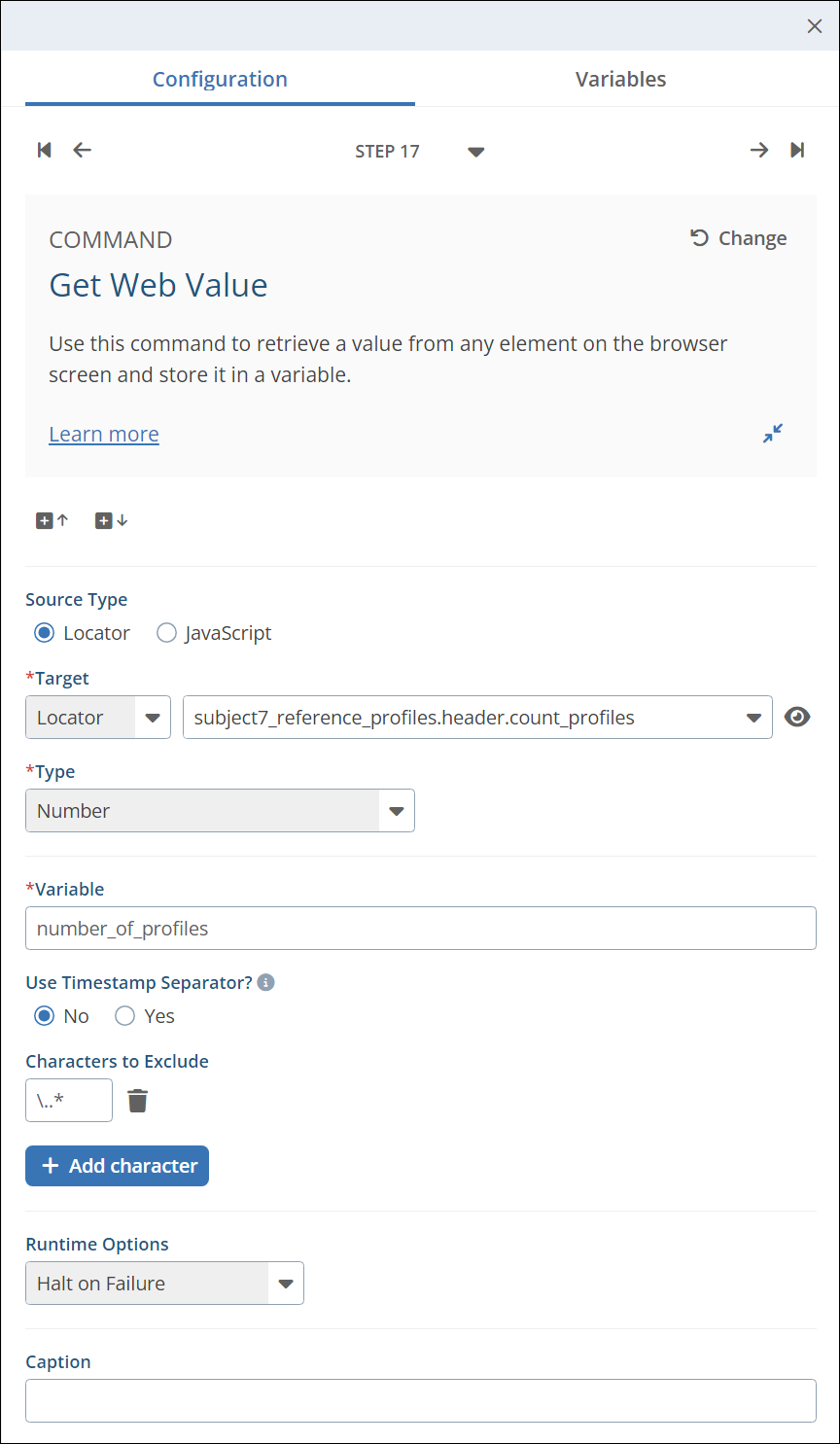Image resolution: width=840 pixels, height=1444 pixels.
Task: Insert step below icon
Action: 111,521
